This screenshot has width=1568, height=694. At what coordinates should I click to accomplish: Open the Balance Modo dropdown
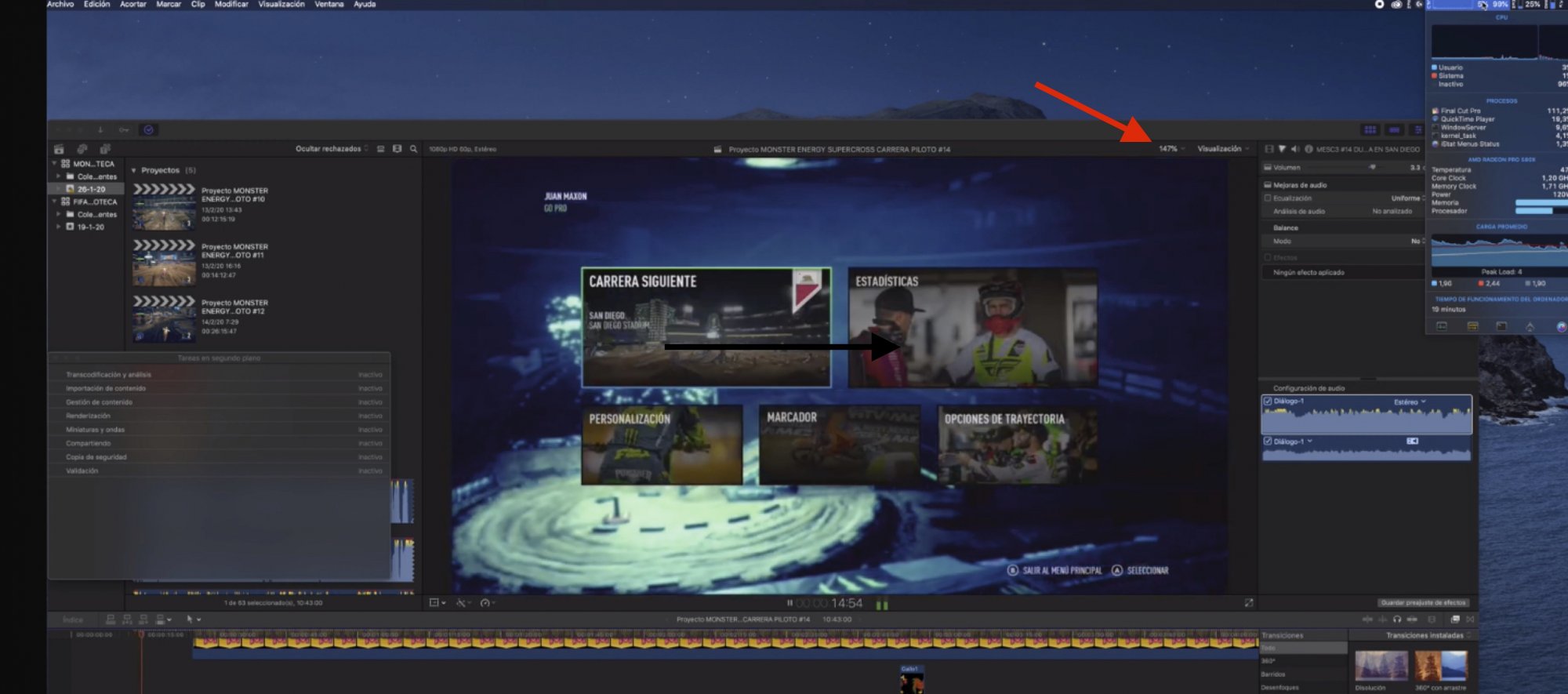[x=1417, y=241]
